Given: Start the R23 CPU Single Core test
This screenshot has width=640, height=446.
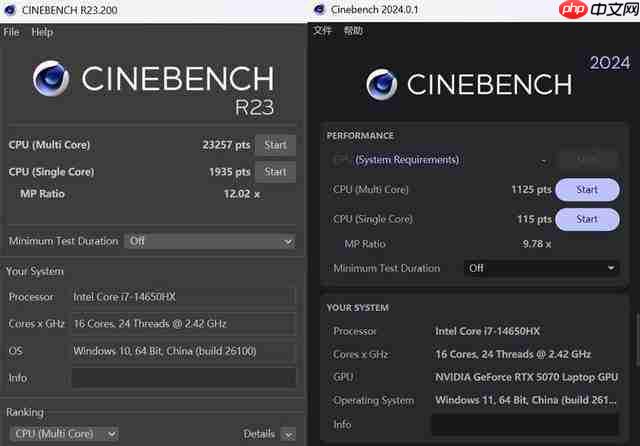Looking at the screenshot, I should pyautogui.click(x=275, y=172).
